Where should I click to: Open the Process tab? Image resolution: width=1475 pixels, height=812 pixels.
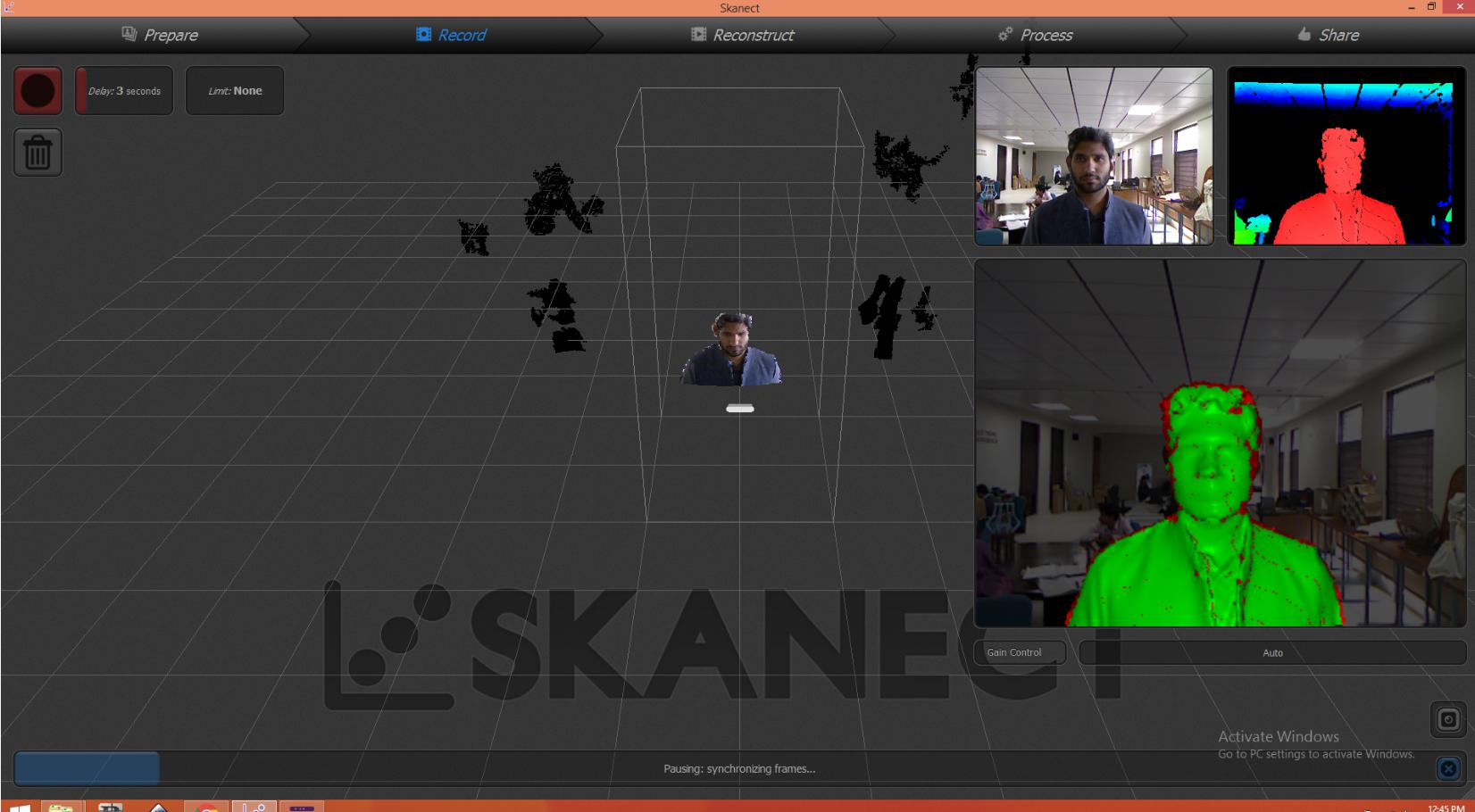coord(1035,35)
